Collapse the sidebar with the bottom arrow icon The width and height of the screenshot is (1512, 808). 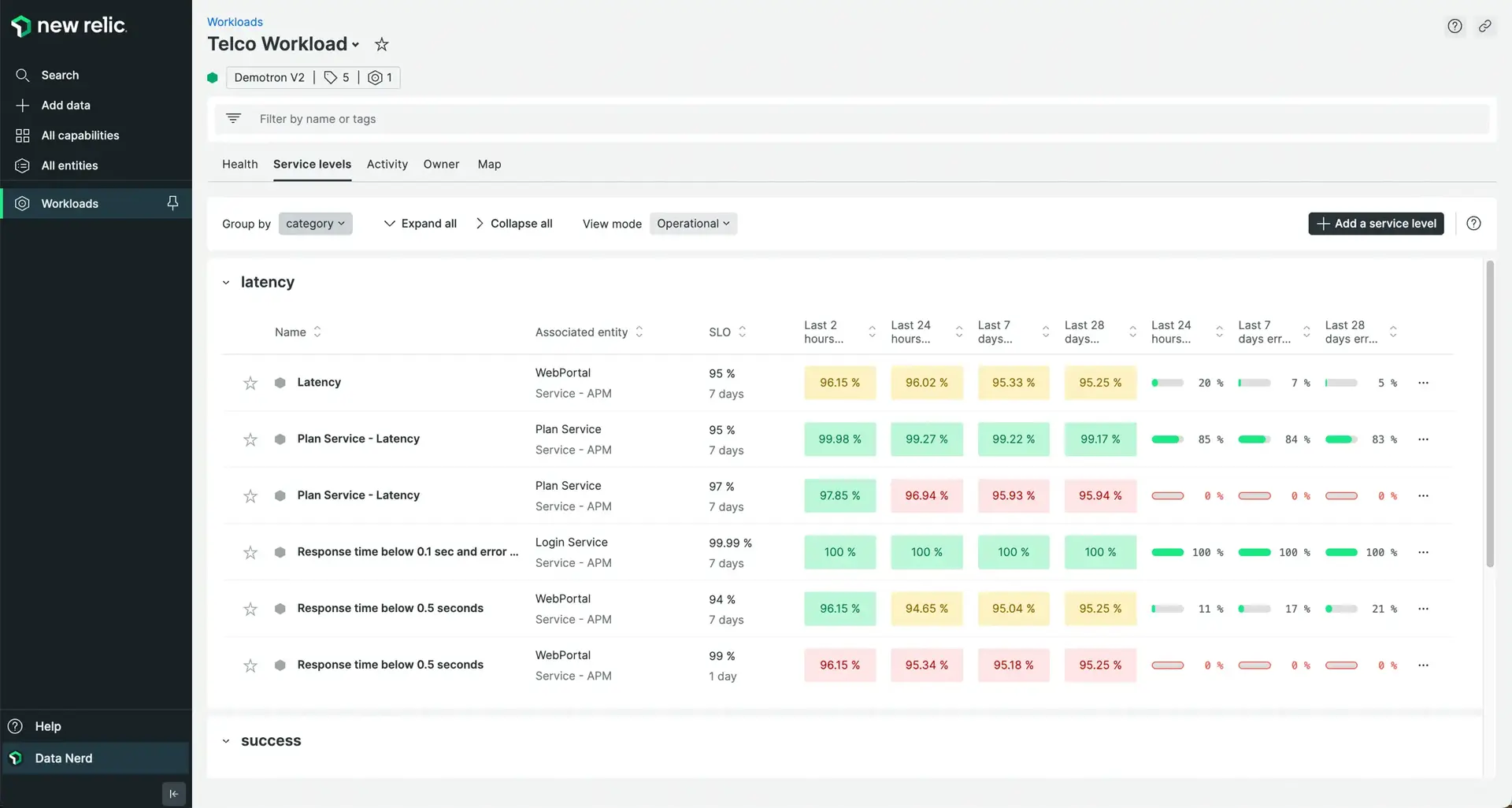click(173, 794)
